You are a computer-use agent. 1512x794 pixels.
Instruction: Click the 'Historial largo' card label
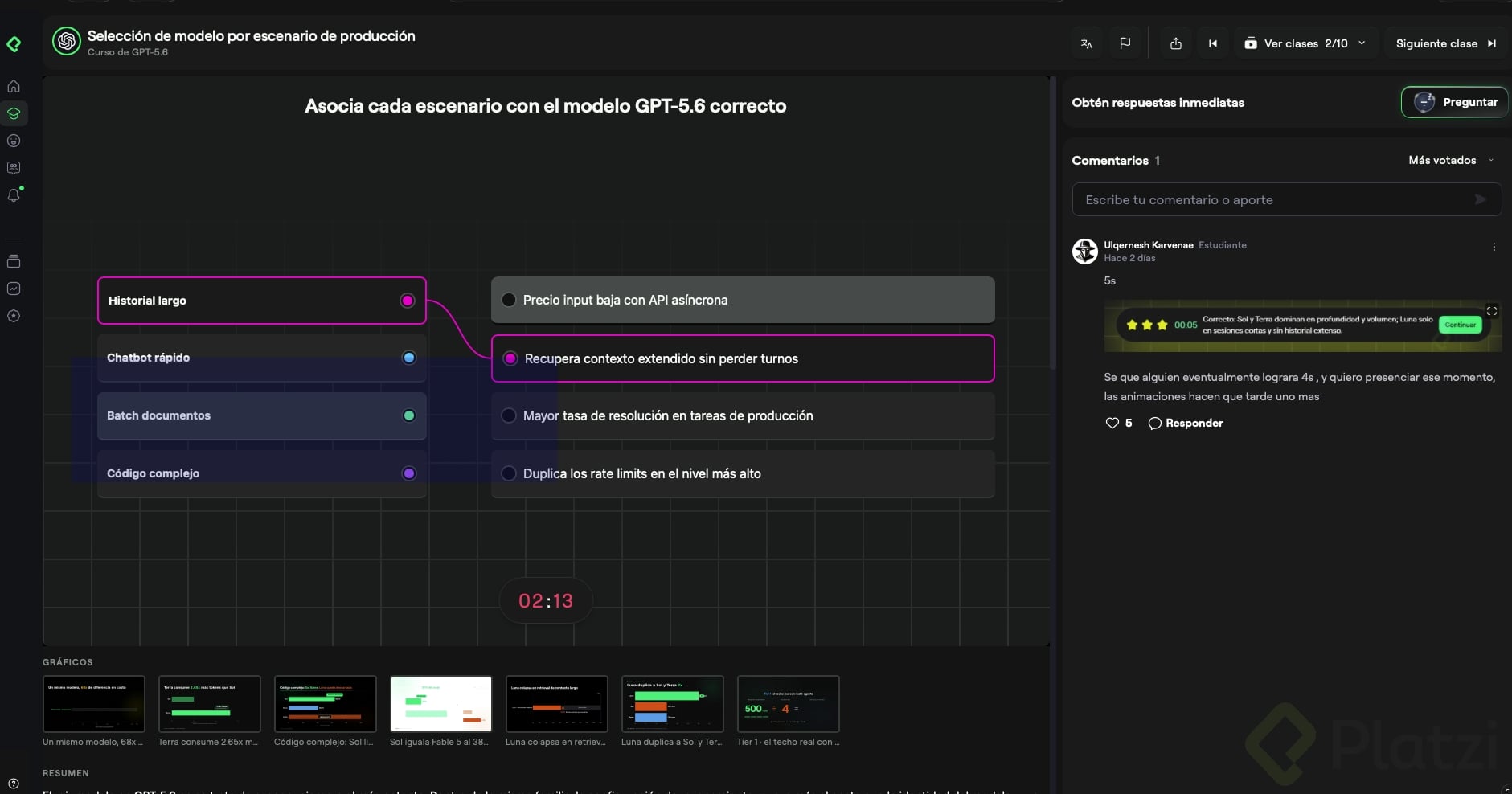147,301
